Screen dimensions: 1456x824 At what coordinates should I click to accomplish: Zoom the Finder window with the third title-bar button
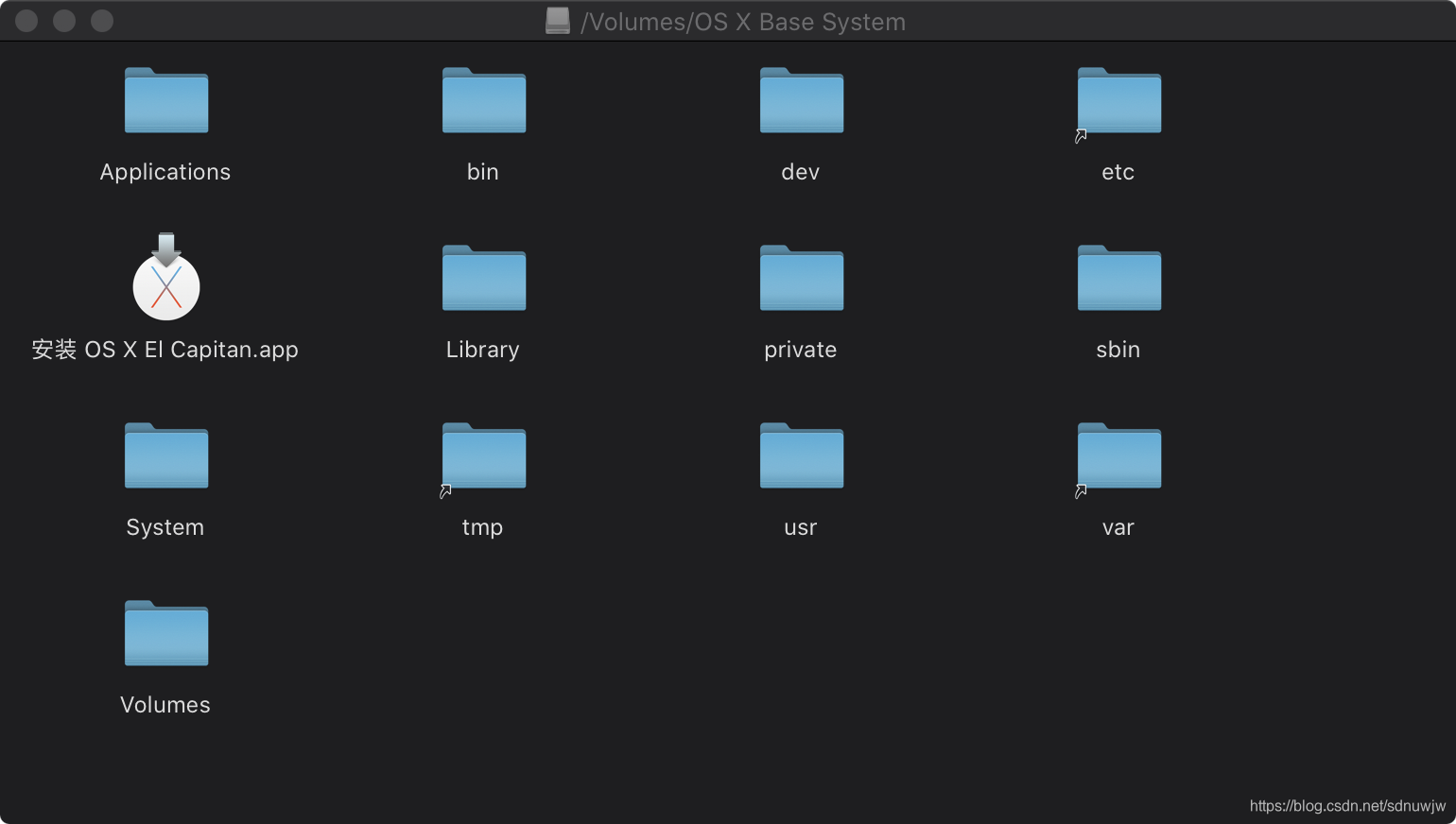click(x=102, y=21)
